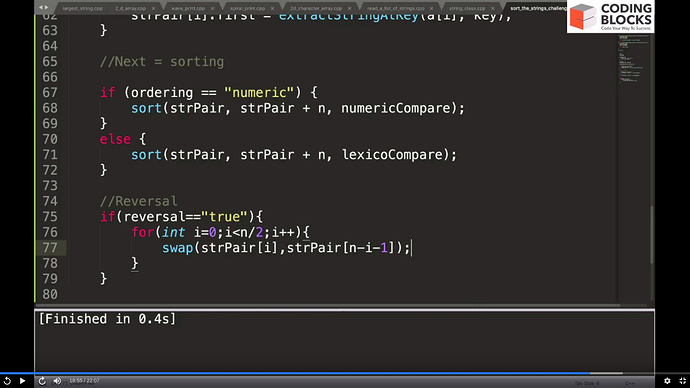The image size is (690, 388).
Task: Click the "//Reversal" comment
Action: [139, 201]
